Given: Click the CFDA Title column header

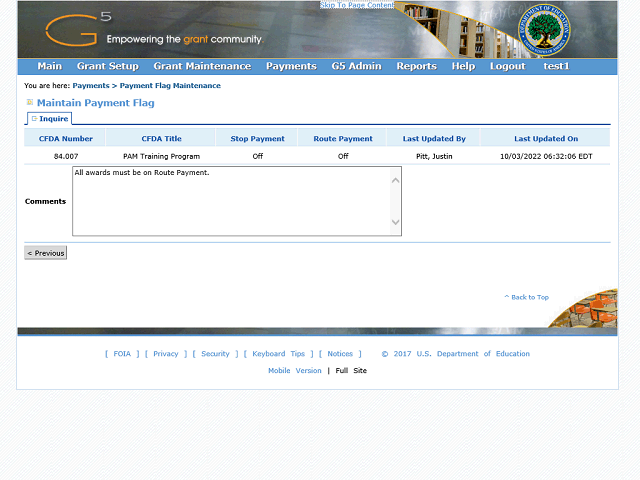Looking at the screenshot, I should click(162, 139).
